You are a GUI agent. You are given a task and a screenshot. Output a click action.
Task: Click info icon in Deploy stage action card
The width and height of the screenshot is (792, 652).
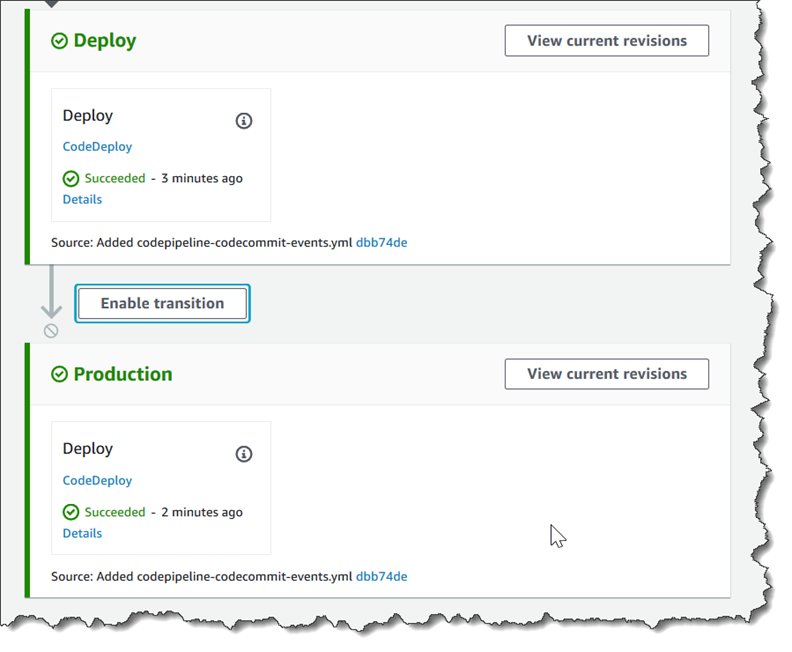[x=244, y=121]
